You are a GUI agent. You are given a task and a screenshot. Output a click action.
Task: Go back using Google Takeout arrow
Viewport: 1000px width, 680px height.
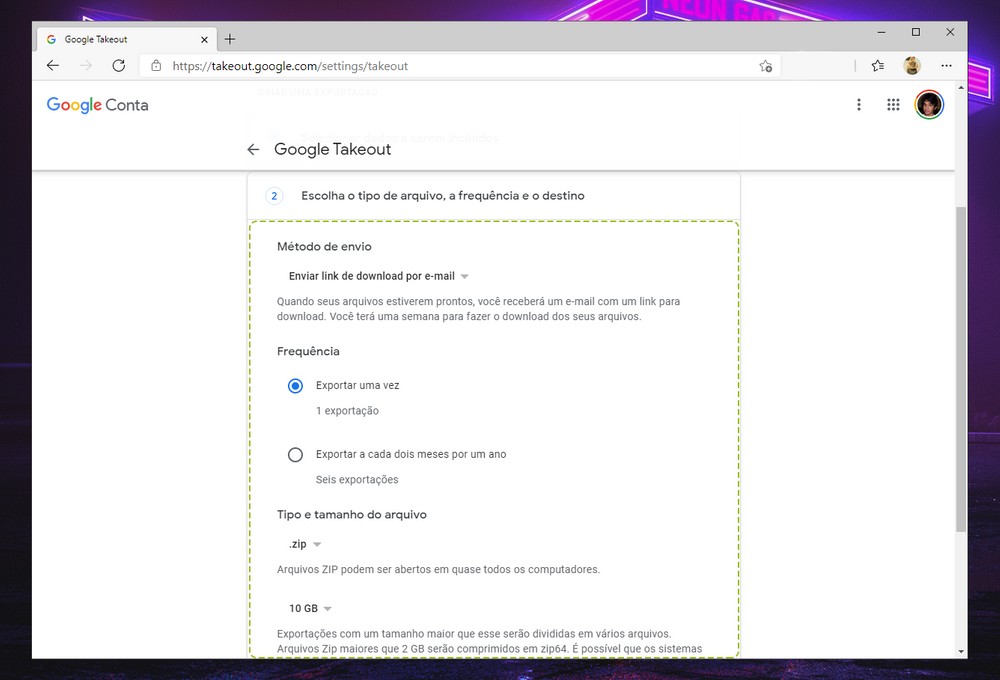[x=253, y=149]
